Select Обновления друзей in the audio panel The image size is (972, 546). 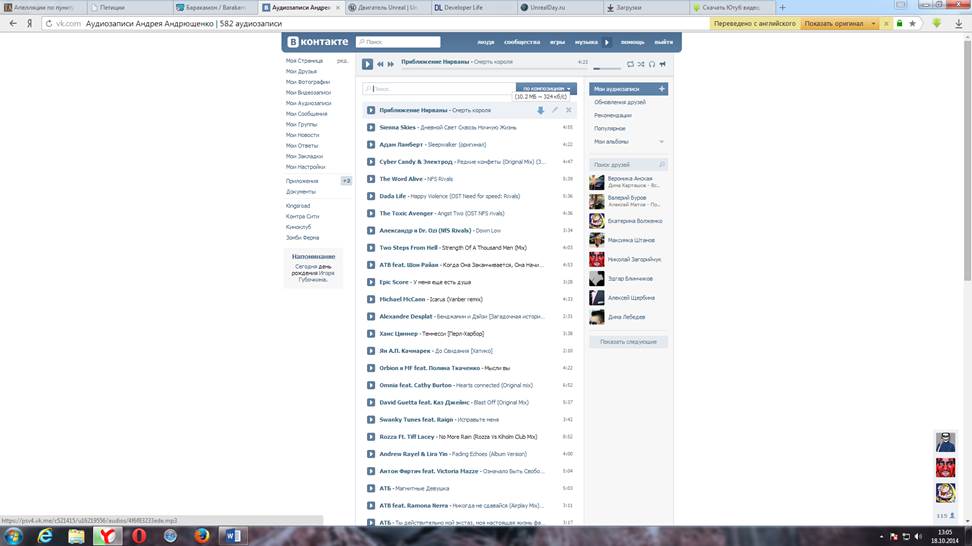click(x=620, y=102)
